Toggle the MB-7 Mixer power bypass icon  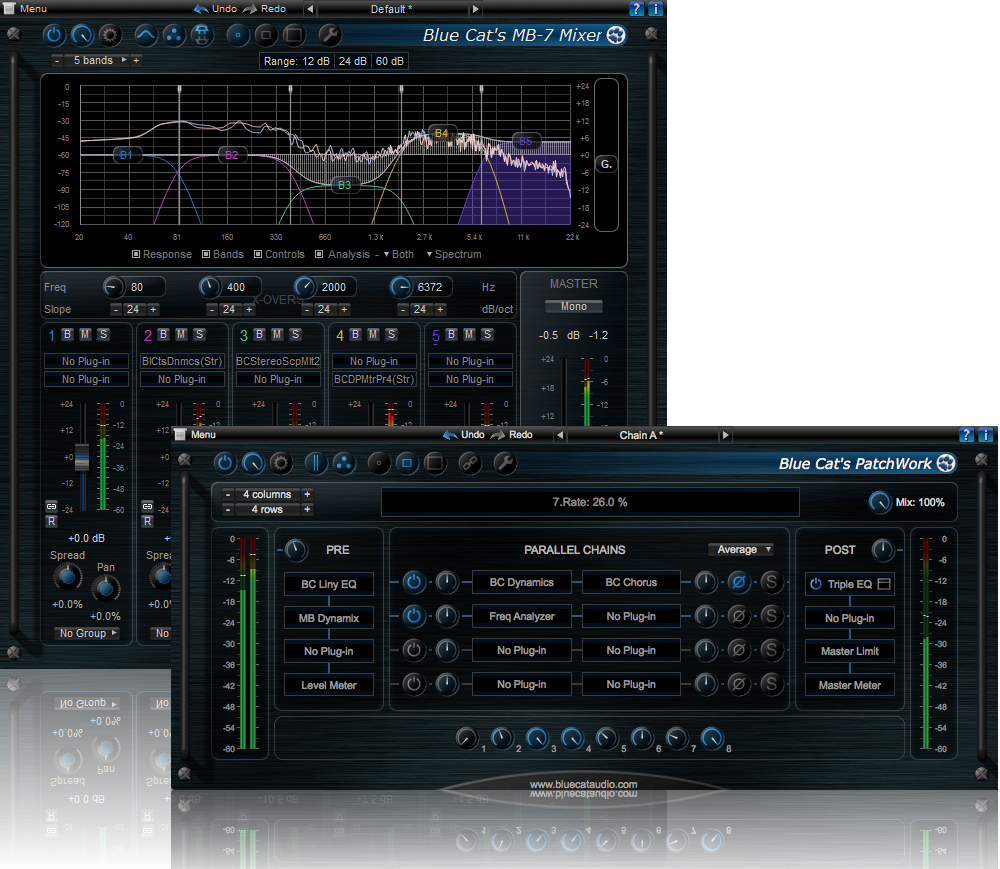coord(54,35)
